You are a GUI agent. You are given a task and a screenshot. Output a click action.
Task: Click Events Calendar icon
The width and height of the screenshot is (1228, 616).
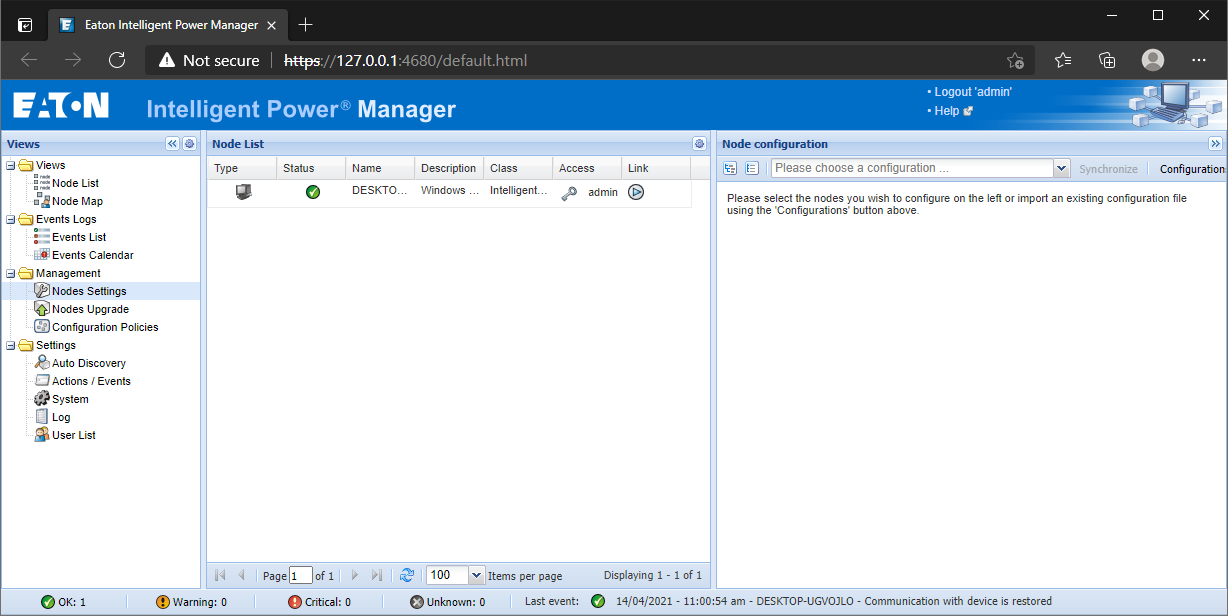click(42, 255)
